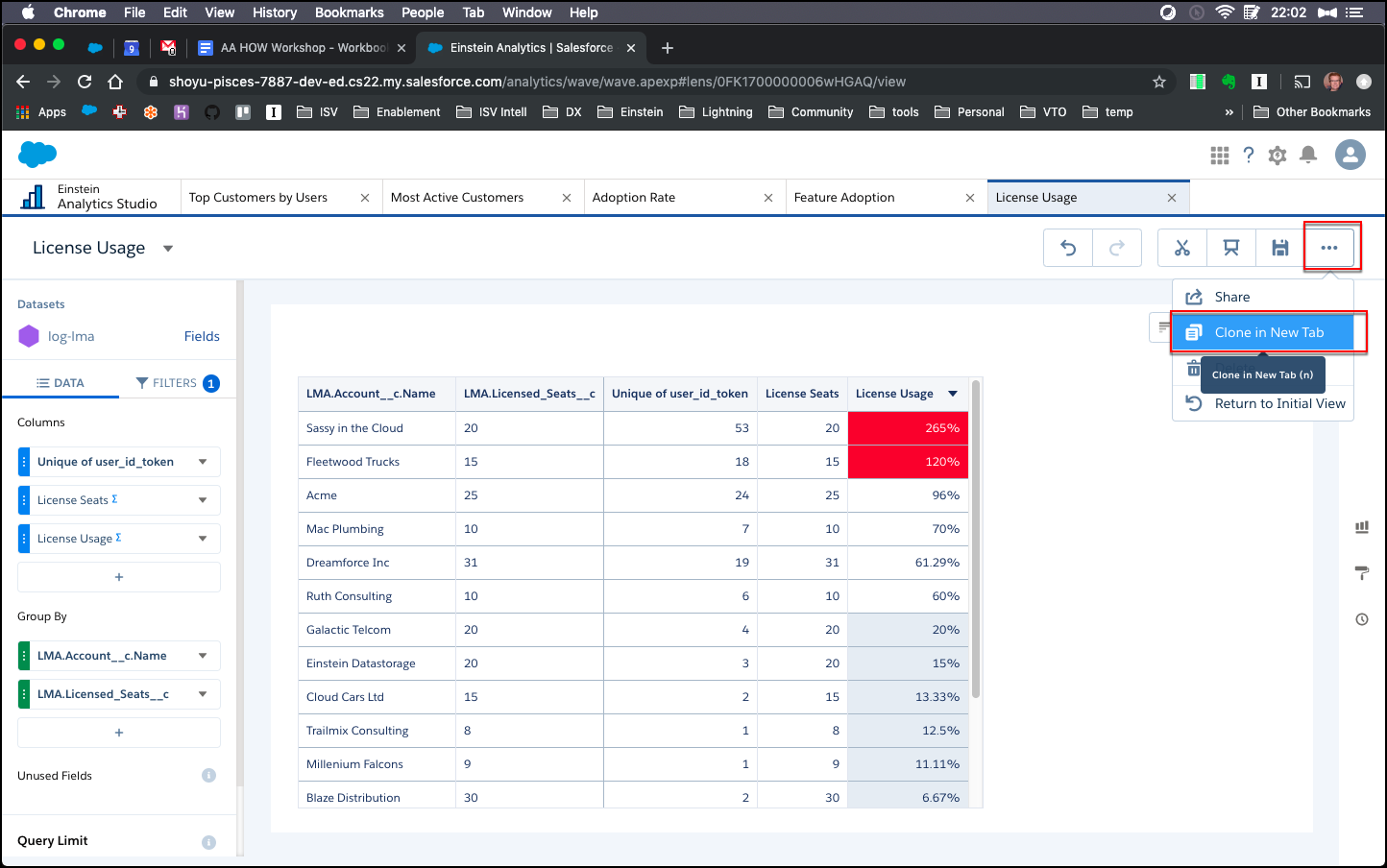Click the Sassy in the Cloud cell

pos(377,428)
